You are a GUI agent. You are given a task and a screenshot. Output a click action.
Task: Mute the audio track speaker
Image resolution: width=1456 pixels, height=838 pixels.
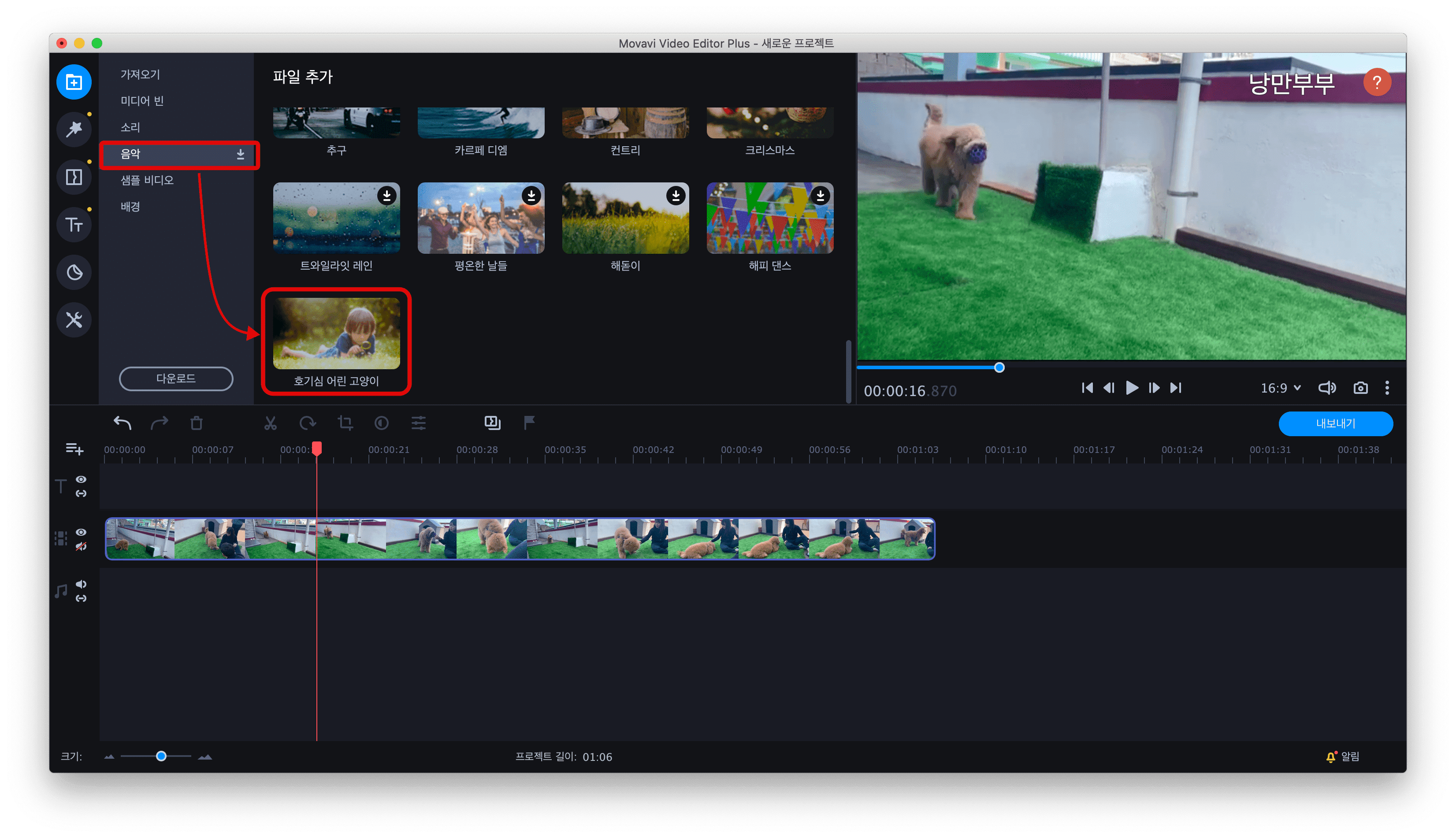click(81, 584)
